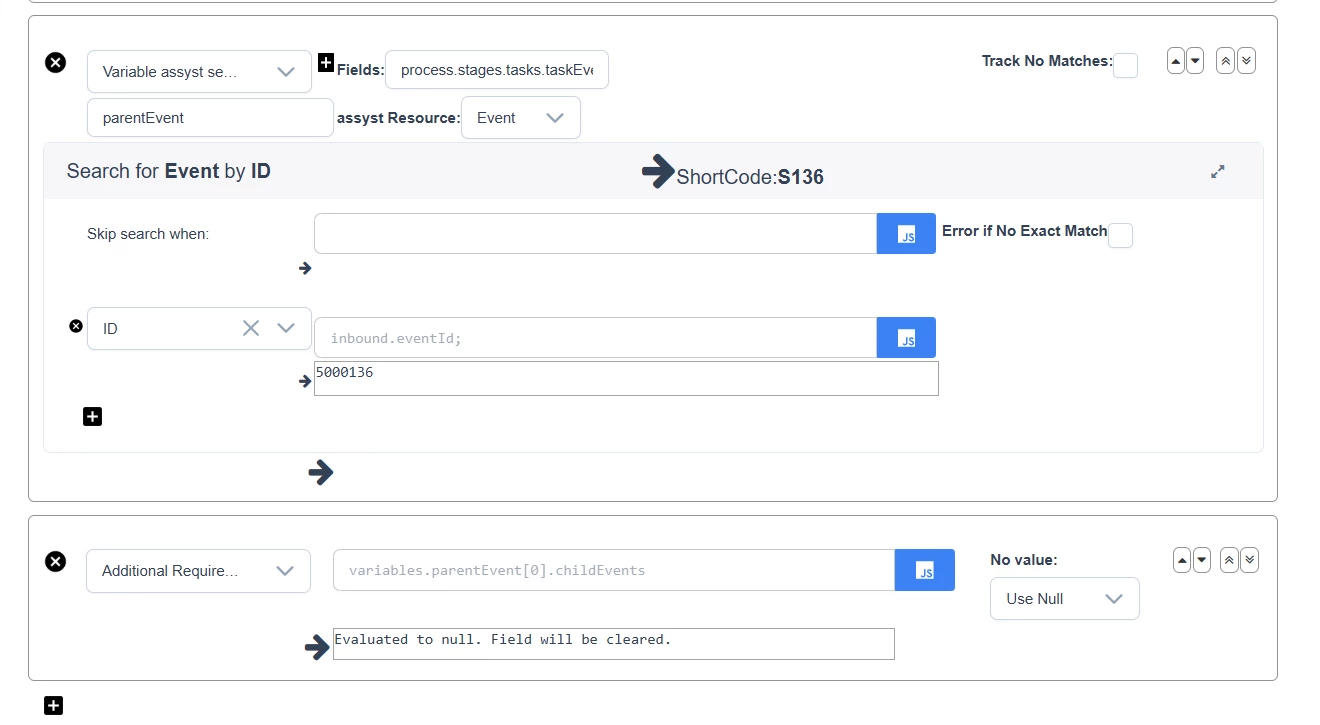The width and height of the screenshot is (1320, 725).
Task: Open JS editor for inbound.eventId expression
Action: 906,338
